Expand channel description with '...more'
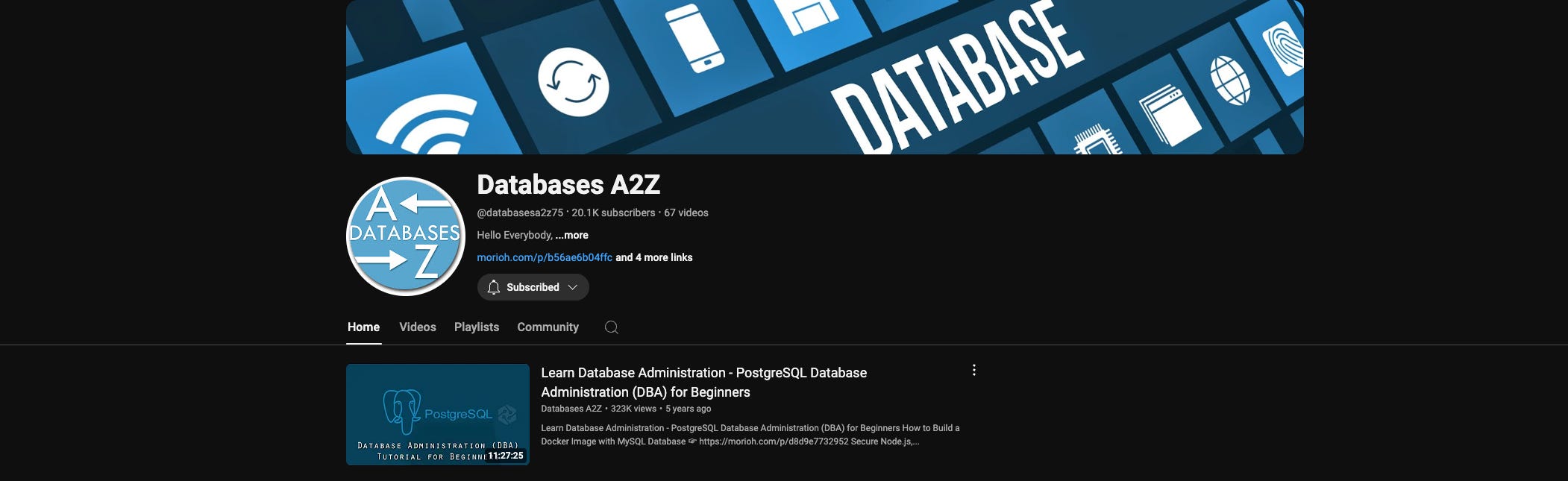This screenshot has width=1568, height=481. click(x=571, y=235)
